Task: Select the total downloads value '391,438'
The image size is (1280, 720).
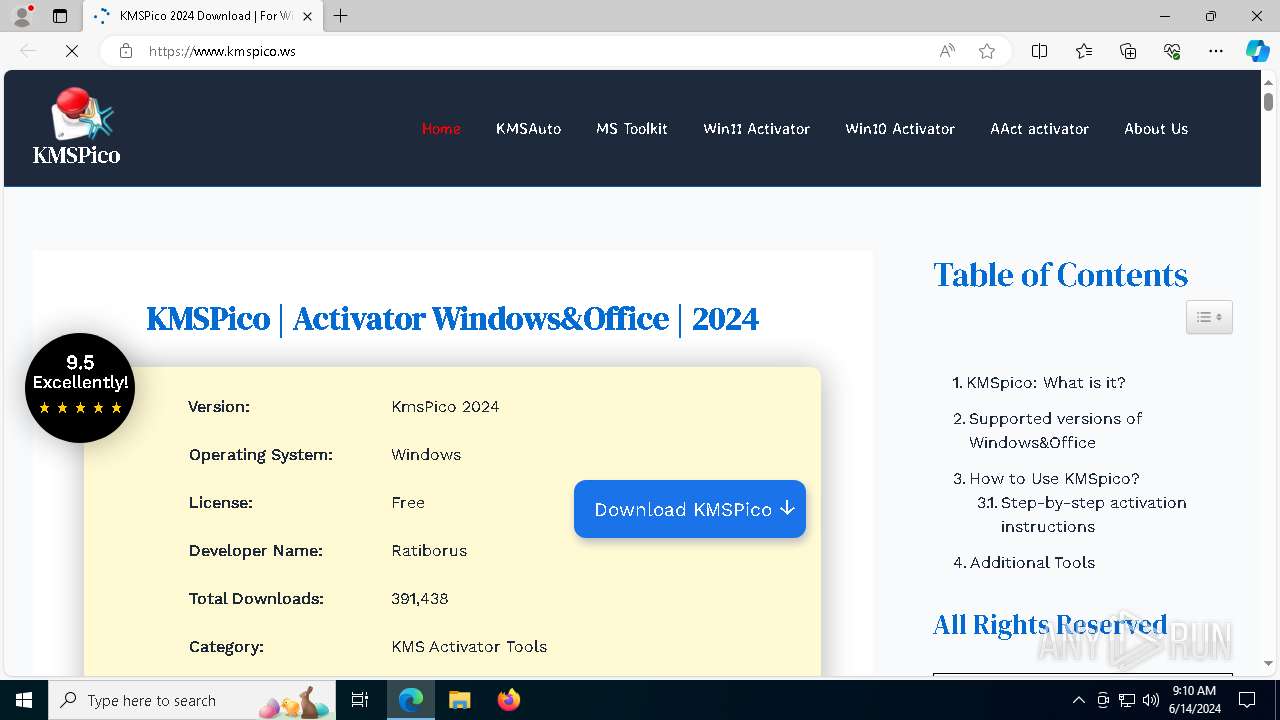Action: click(420, 598)
